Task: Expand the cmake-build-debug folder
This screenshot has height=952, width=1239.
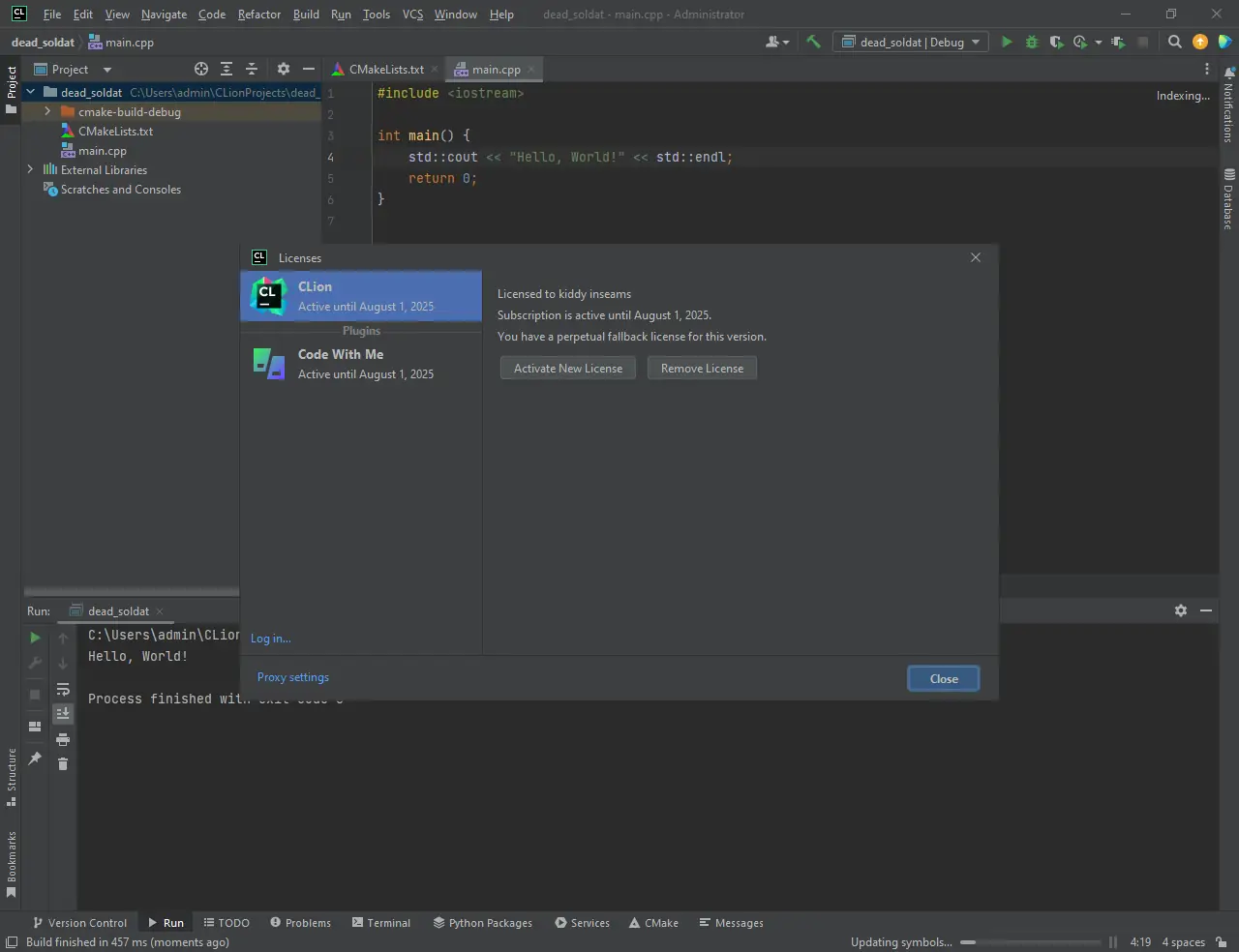Action: pos(47,112)
